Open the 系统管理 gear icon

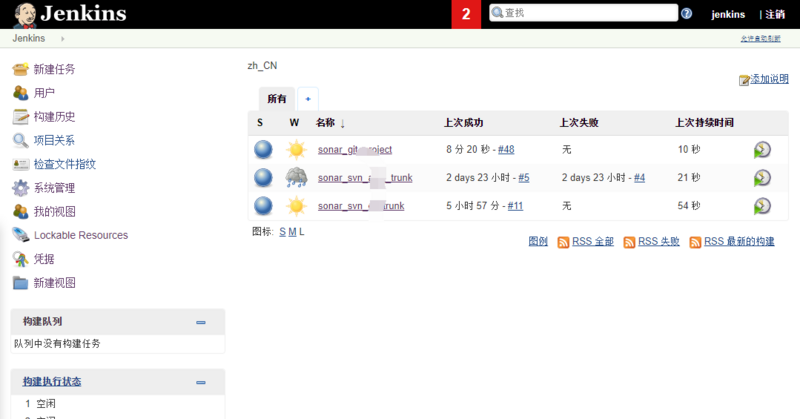pos(20,188)
